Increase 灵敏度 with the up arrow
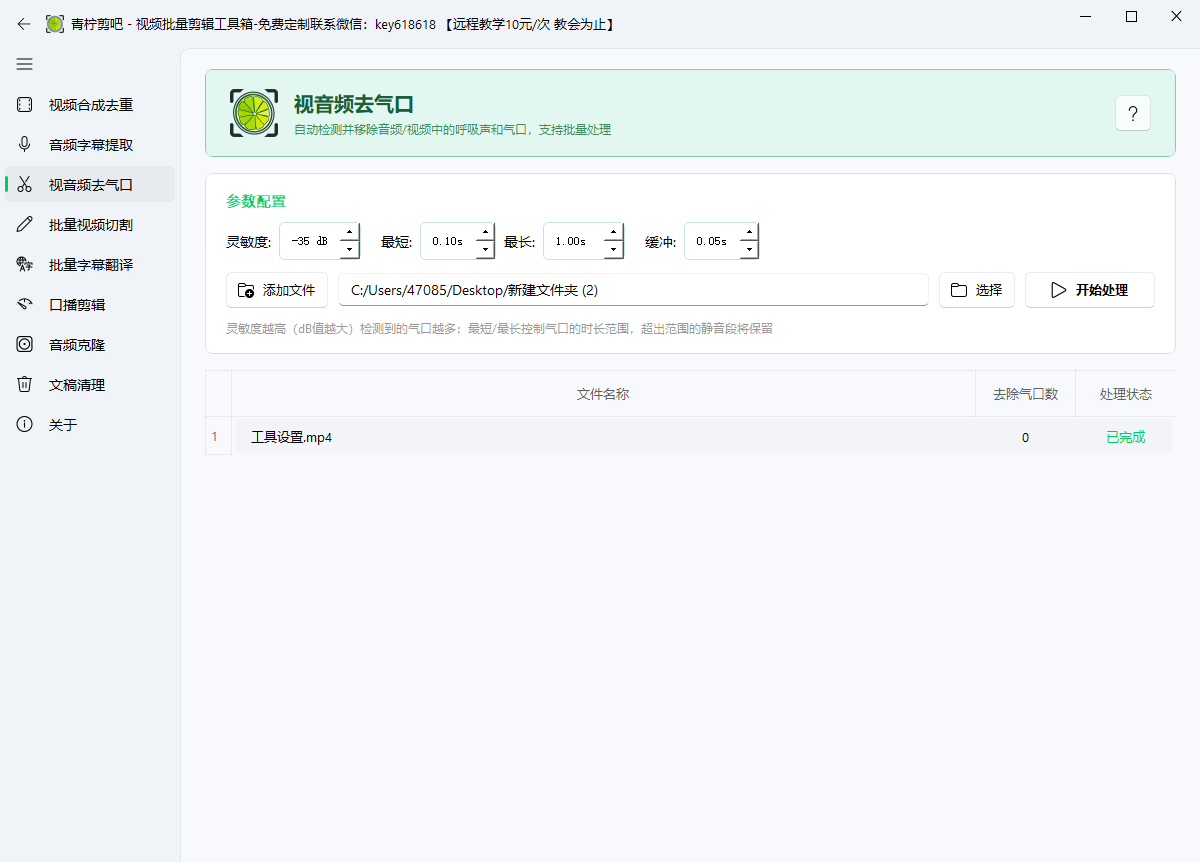1200x862 pixels. tap(349, 233)
